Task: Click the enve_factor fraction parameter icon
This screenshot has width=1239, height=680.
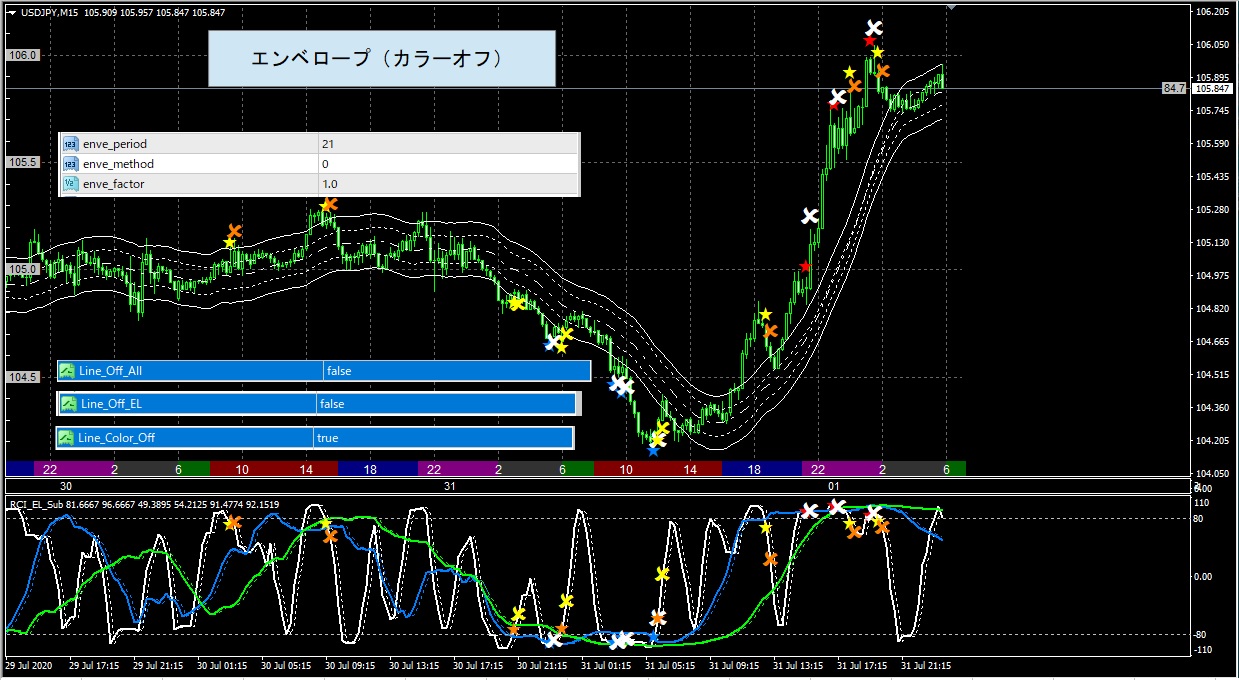Action: (70, 184)
